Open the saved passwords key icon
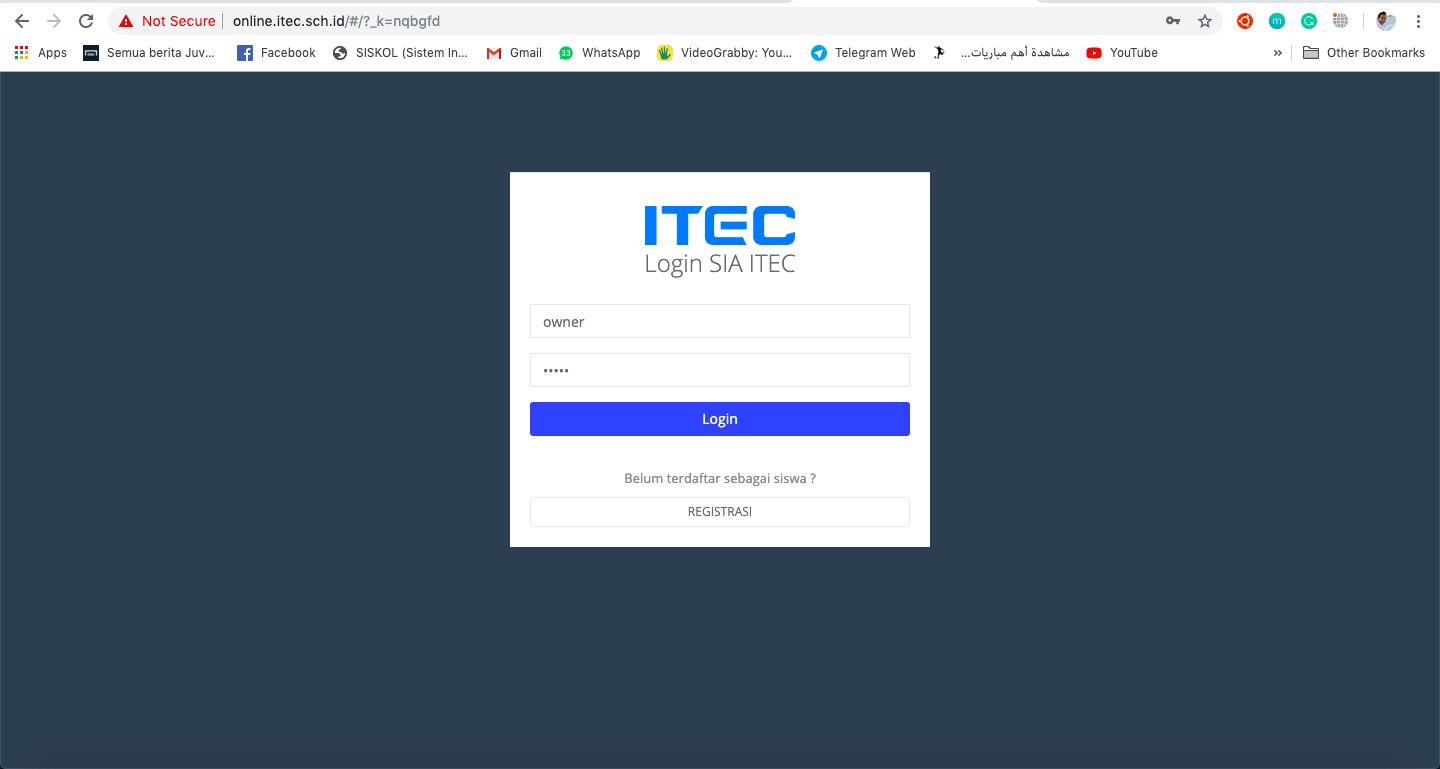The image size is (1440, 769). 1173,21
